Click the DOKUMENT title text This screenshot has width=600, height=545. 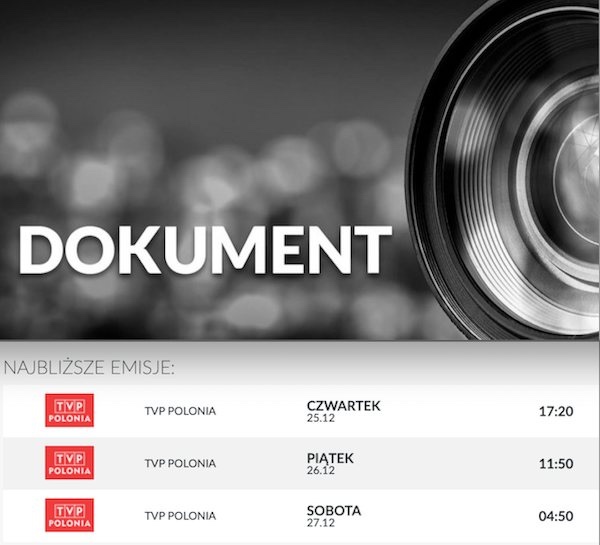205,250
